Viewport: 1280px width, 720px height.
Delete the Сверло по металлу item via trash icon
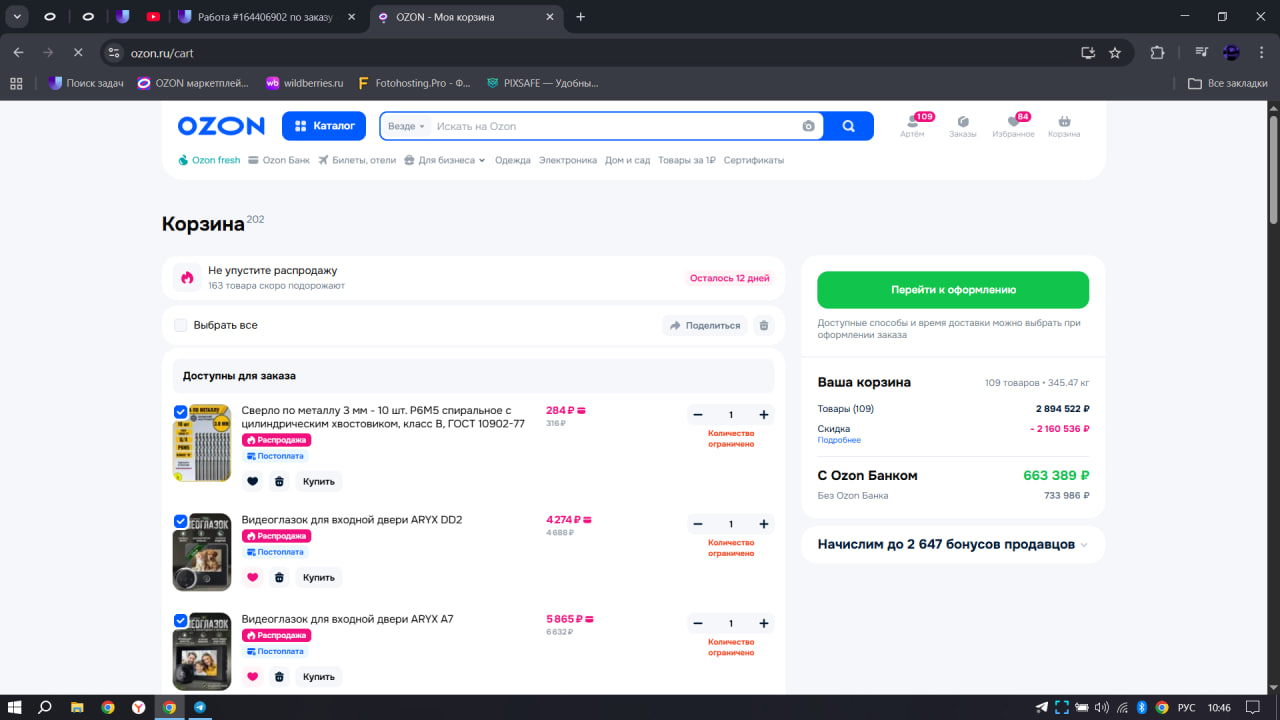tap(279, 481)
